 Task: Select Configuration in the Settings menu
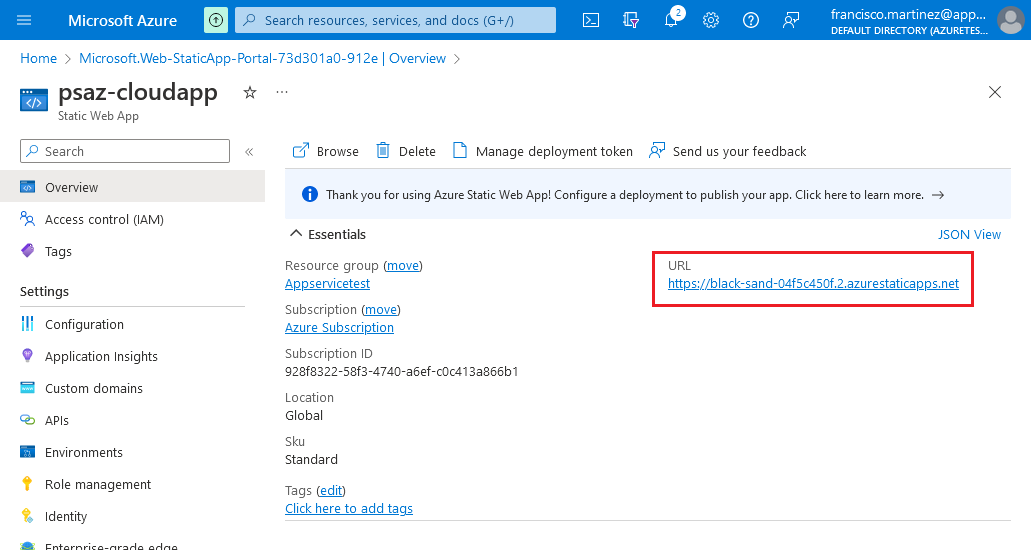tap(84, 324)
